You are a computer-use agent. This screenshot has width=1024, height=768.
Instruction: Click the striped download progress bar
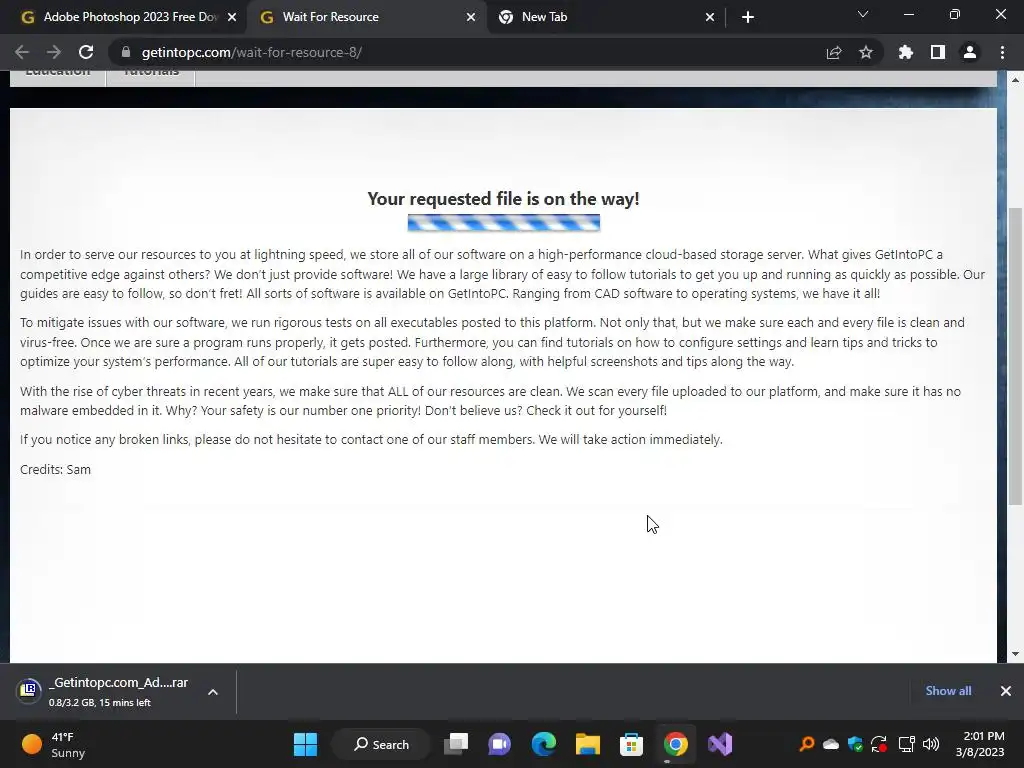pyautogui.click(x=504, y=223)
